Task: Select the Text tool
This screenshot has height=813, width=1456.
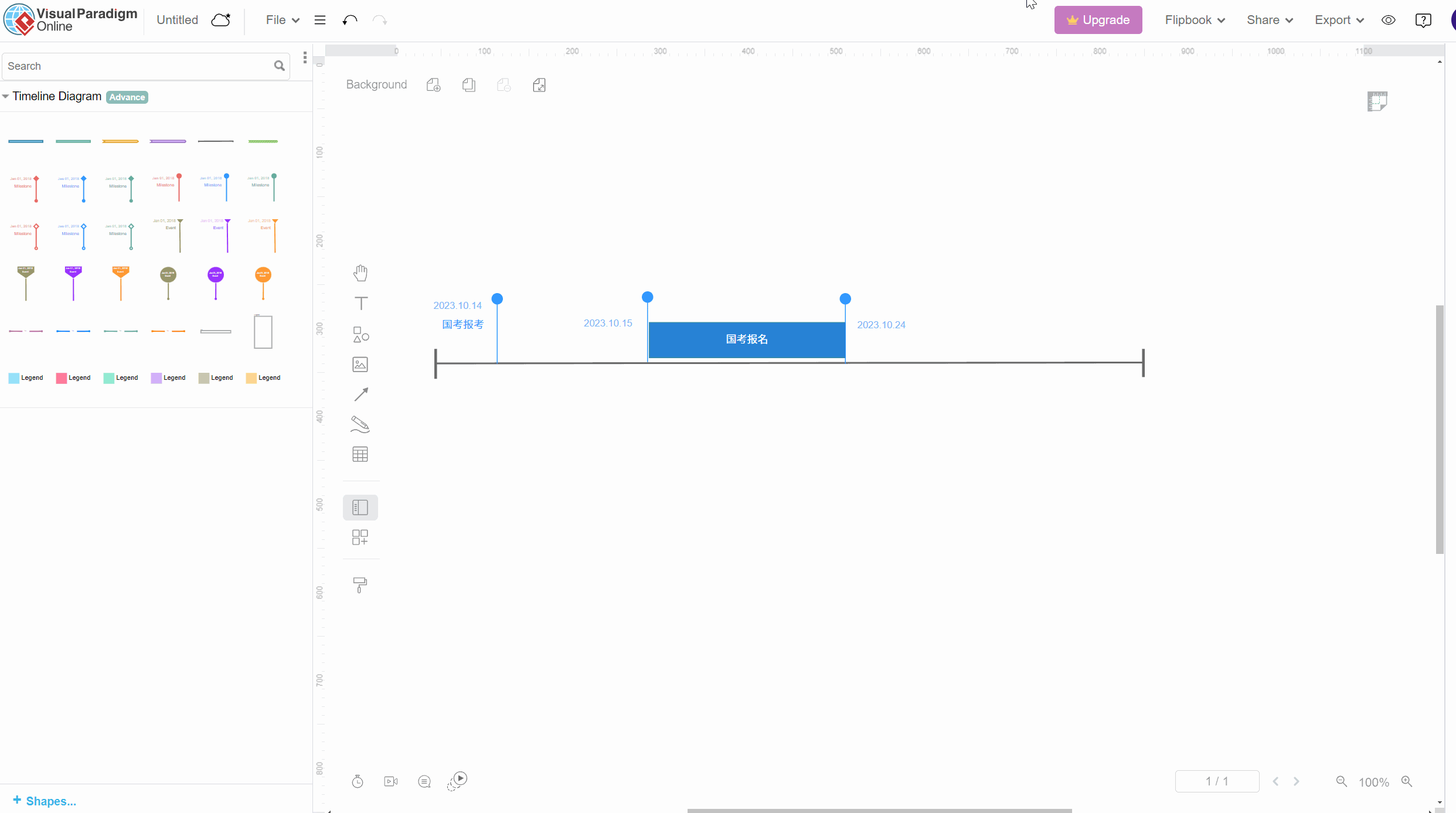Action: (360, 304)
